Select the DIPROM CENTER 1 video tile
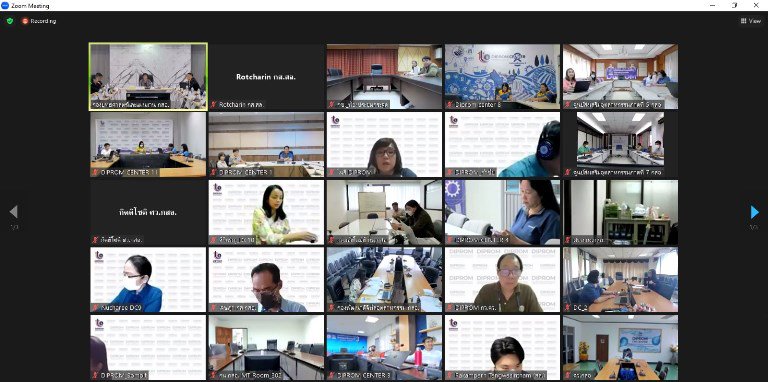768x382 pixels. tap(266, 144)
